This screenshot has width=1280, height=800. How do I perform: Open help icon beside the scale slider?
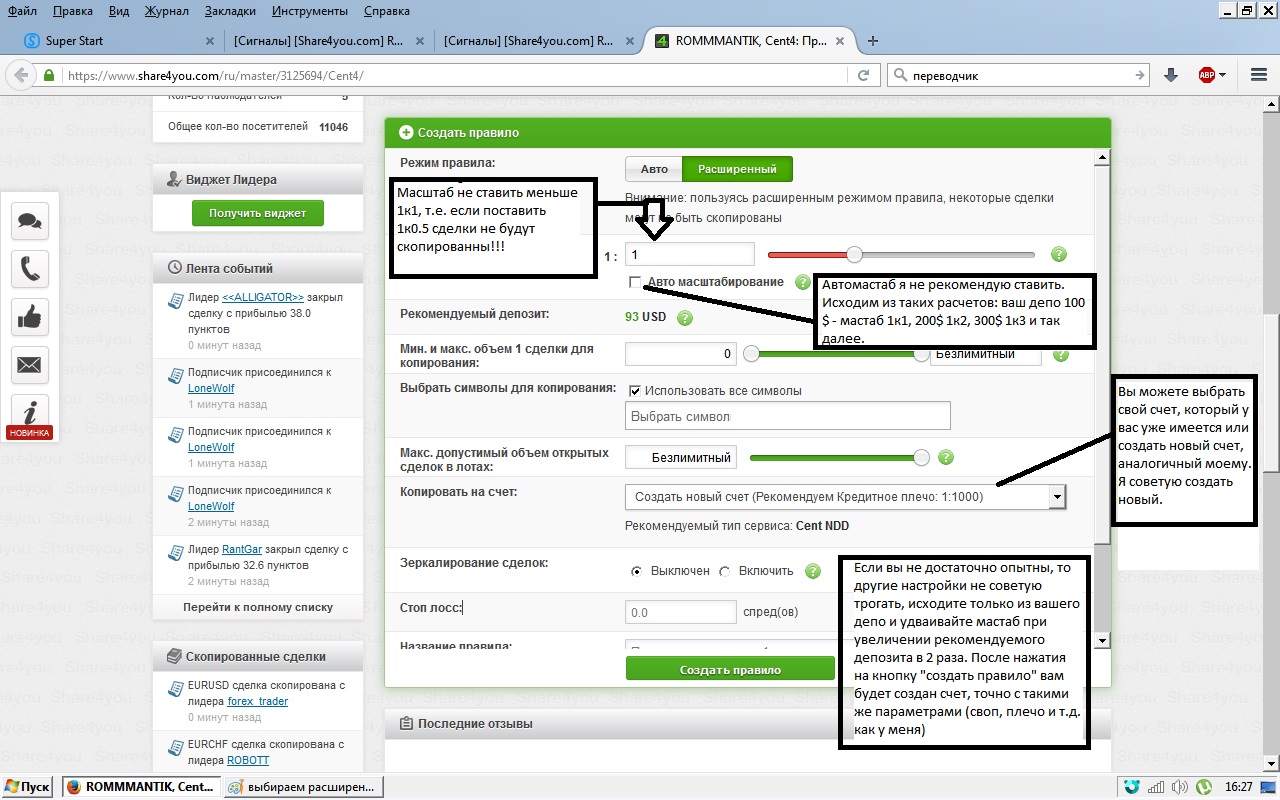coord(1060,255)
